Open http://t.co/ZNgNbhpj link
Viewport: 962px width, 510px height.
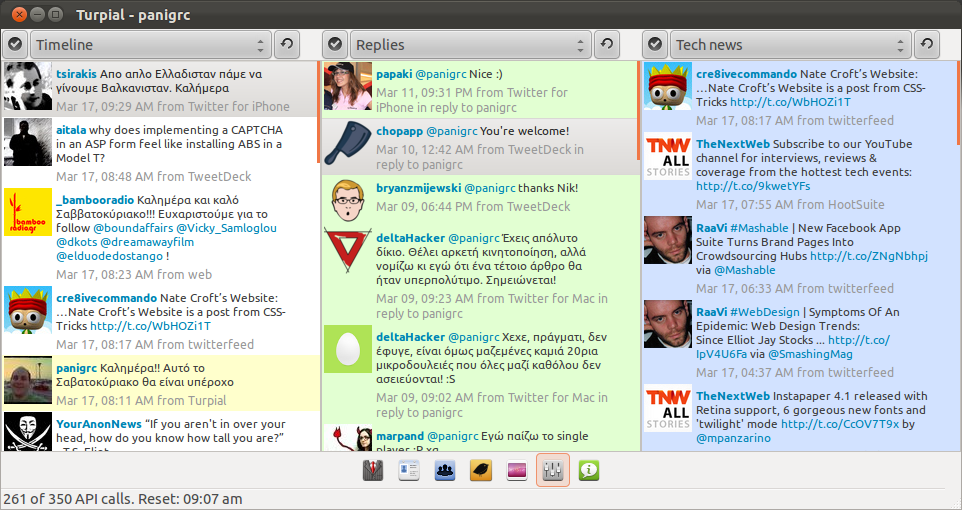869,256
